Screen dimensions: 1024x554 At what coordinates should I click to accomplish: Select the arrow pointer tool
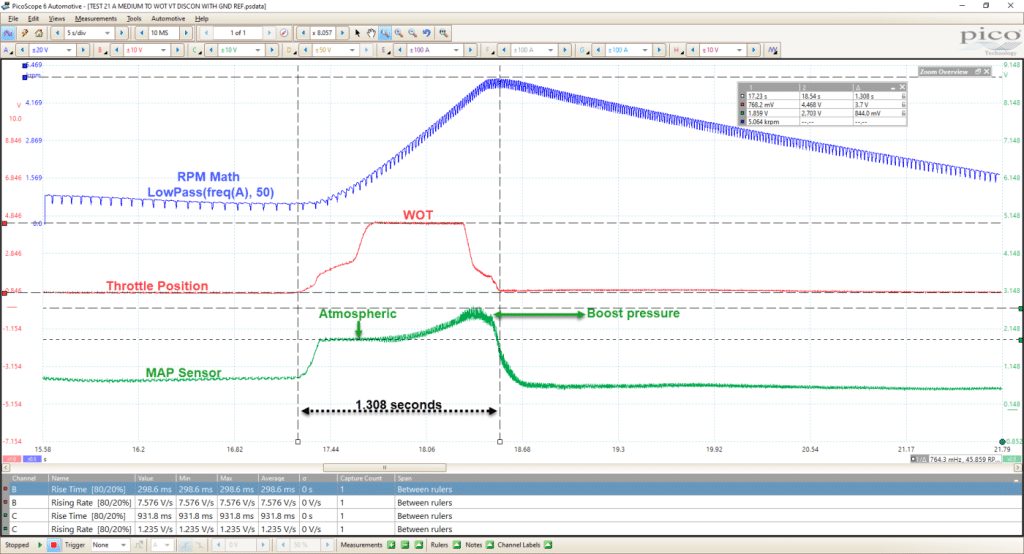pos(357,33)
